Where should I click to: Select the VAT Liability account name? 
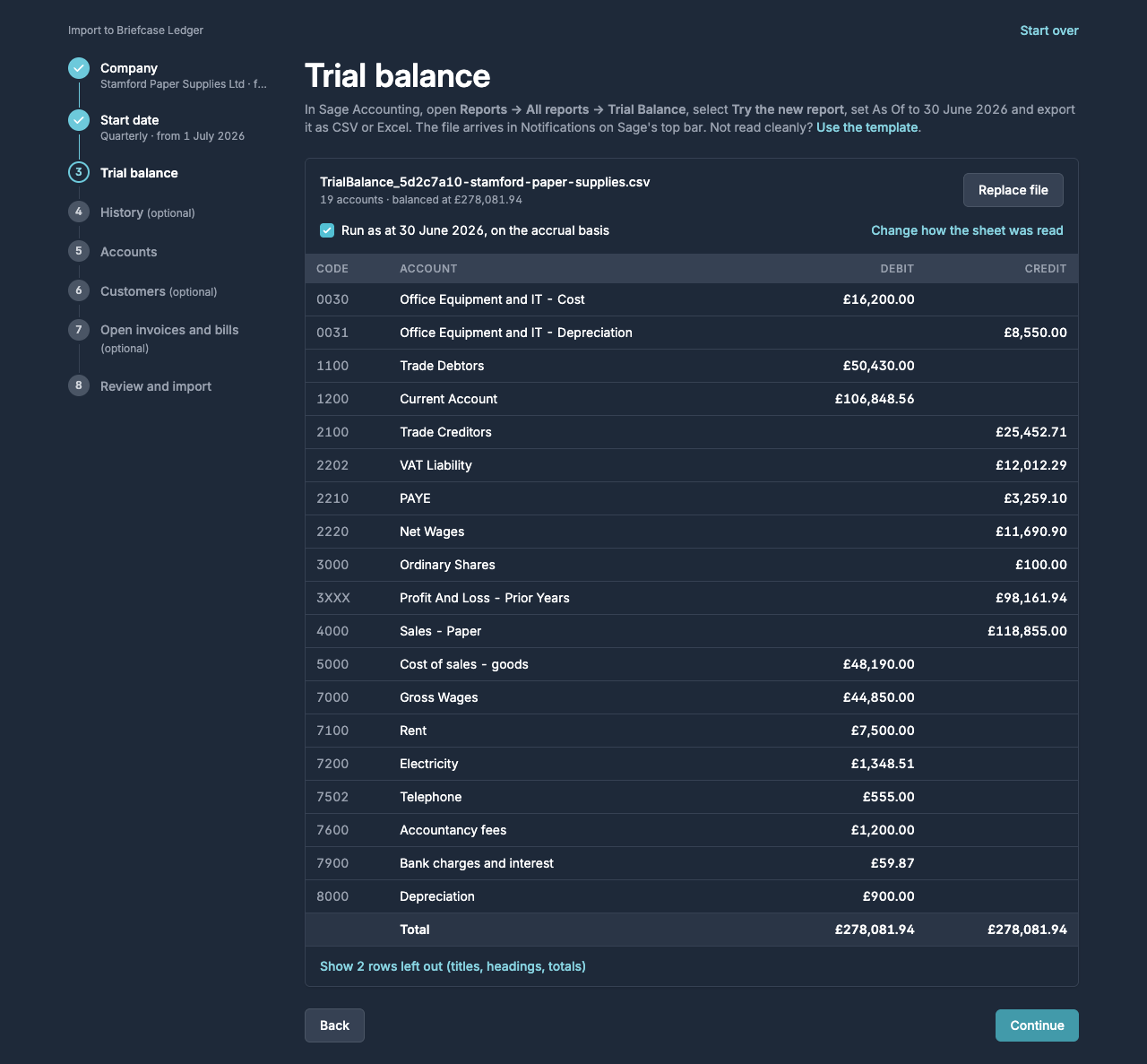(436, 465)
